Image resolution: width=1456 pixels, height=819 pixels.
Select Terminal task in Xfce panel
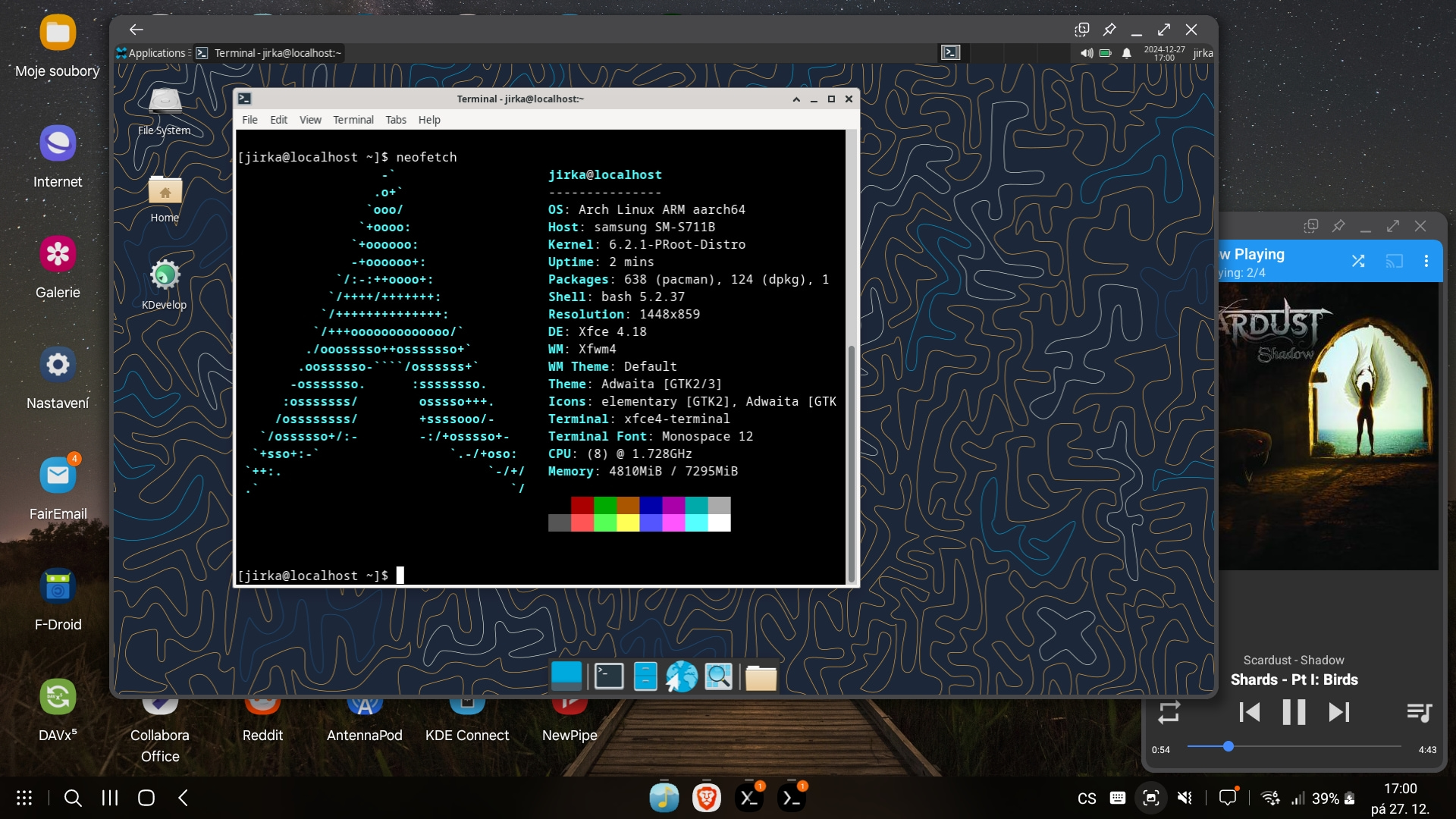click(x=268, y=53)
